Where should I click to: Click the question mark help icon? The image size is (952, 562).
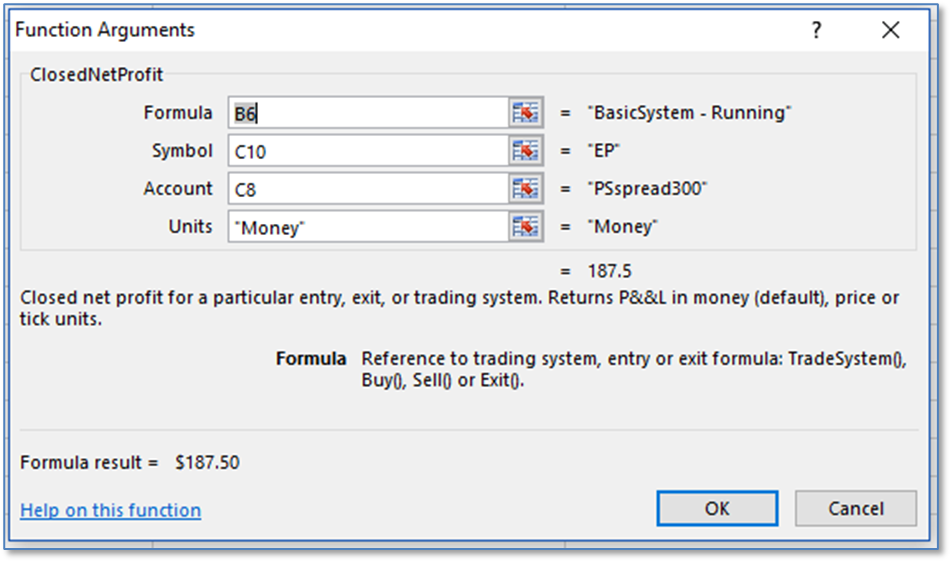coord(816,31)
